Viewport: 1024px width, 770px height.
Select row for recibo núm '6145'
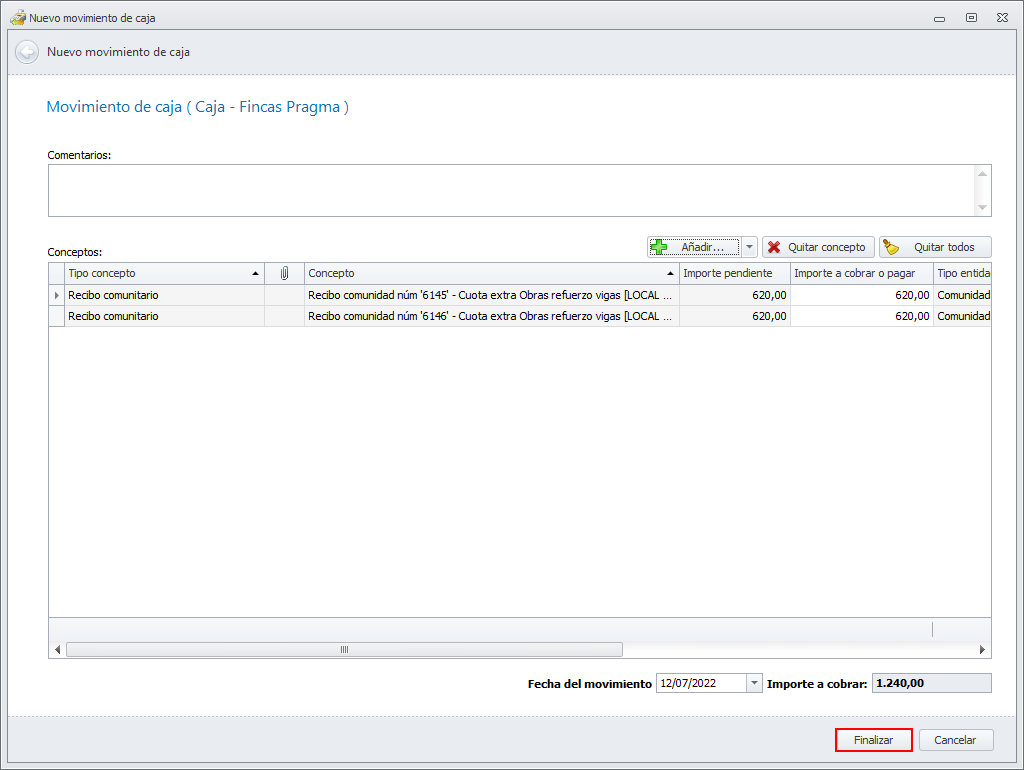tap(520, 295)
